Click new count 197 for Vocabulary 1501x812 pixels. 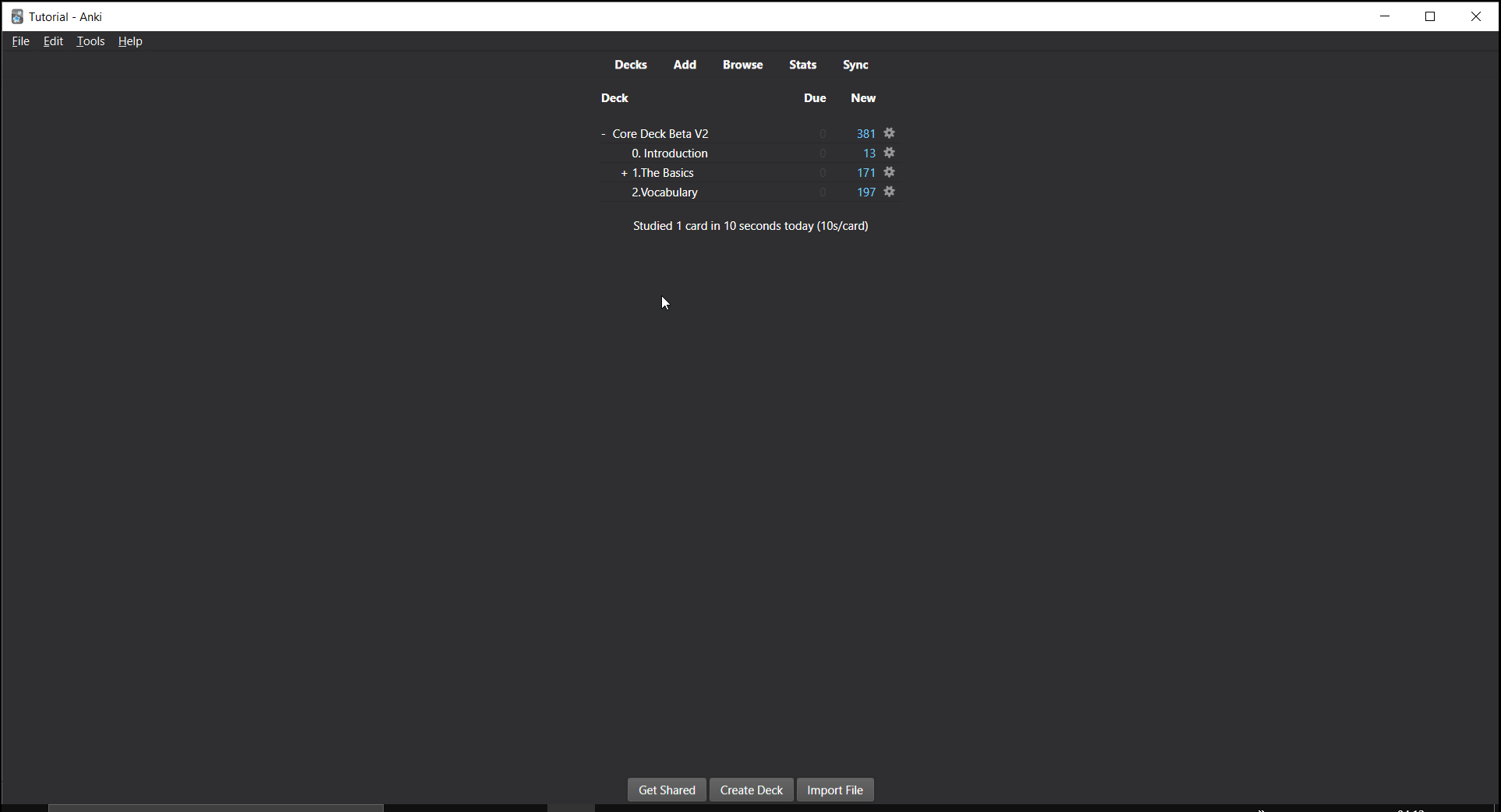tap(866, 192)
